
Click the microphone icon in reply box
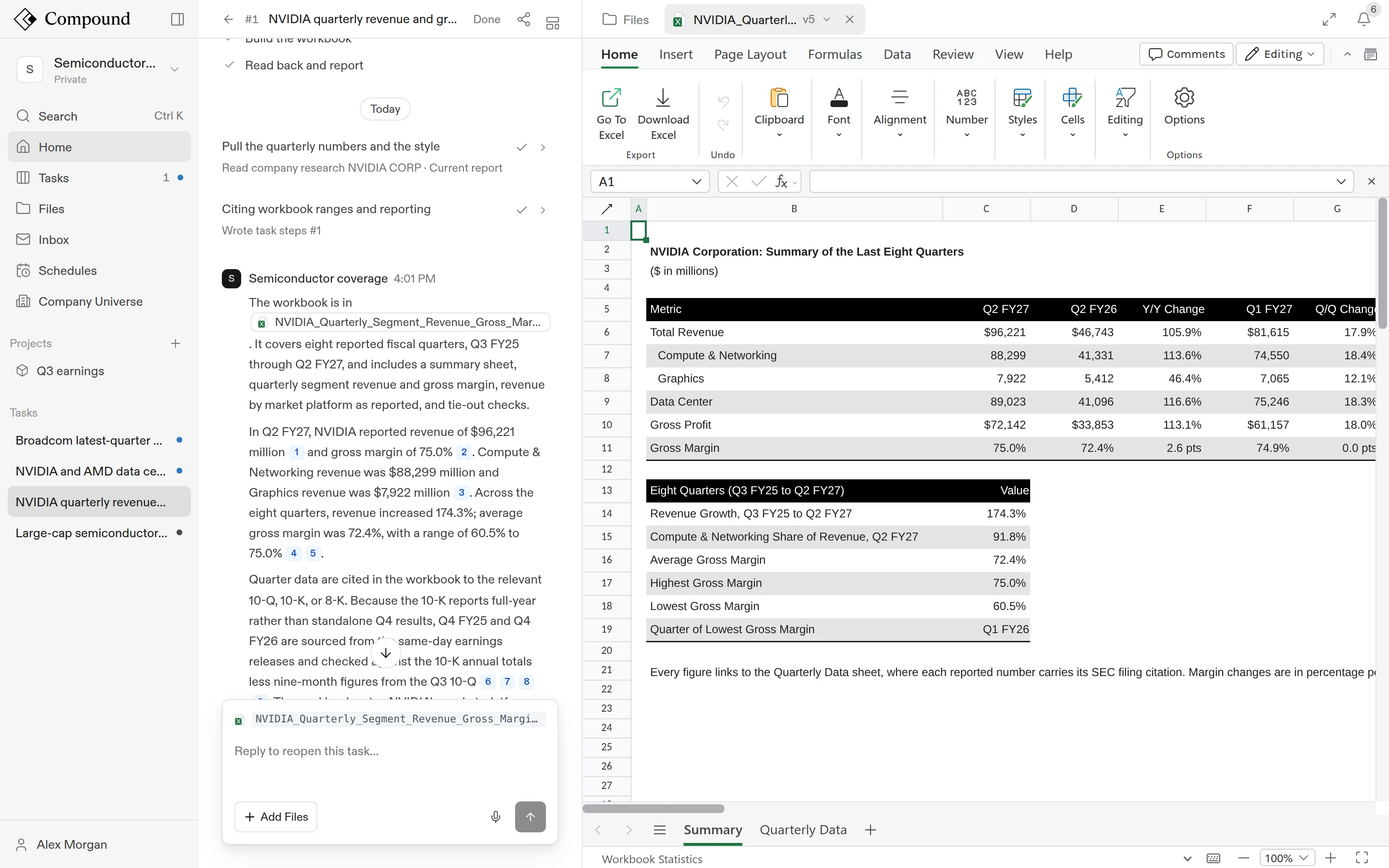(496, 816)
